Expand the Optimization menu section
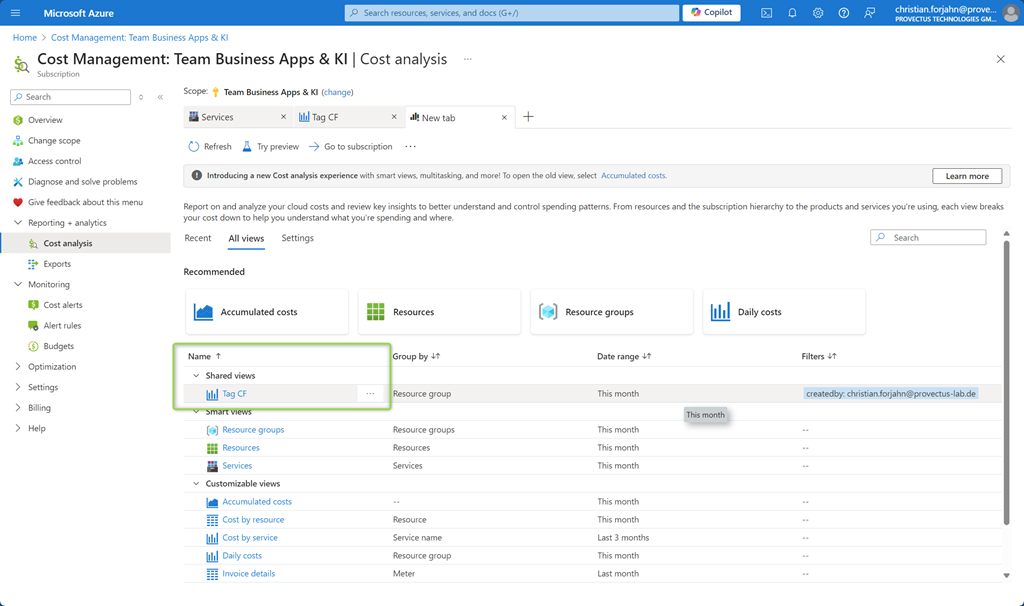1024x606 pixels. [18, 367]
